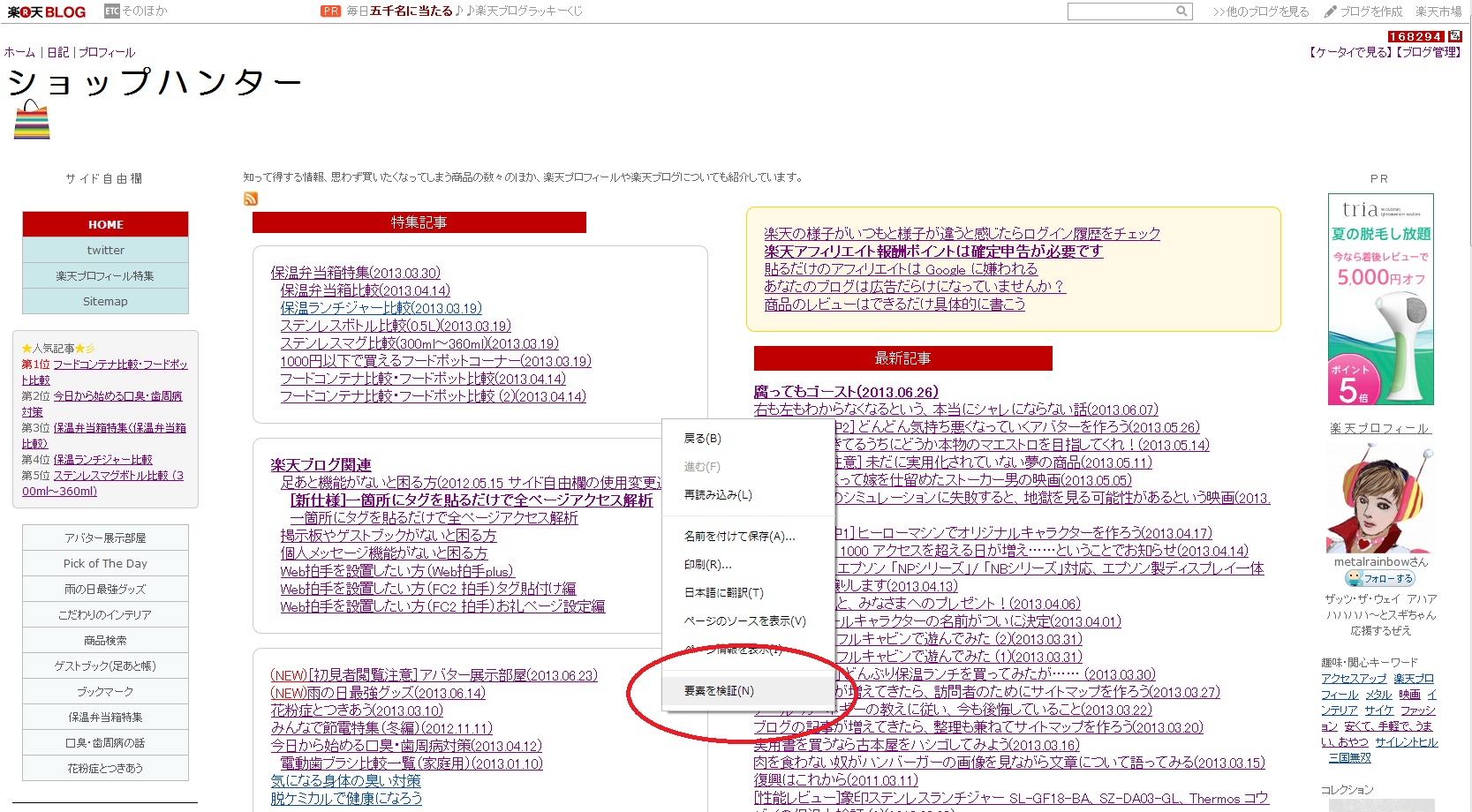Choose 印刷(R)... from the context menu
Viewport: 1472px width, 812px height.
coord(707,565)
